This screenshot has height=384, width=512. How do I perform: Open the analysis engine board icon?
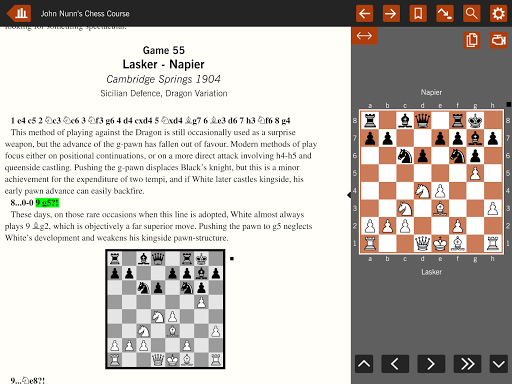[x=498, y=40]
